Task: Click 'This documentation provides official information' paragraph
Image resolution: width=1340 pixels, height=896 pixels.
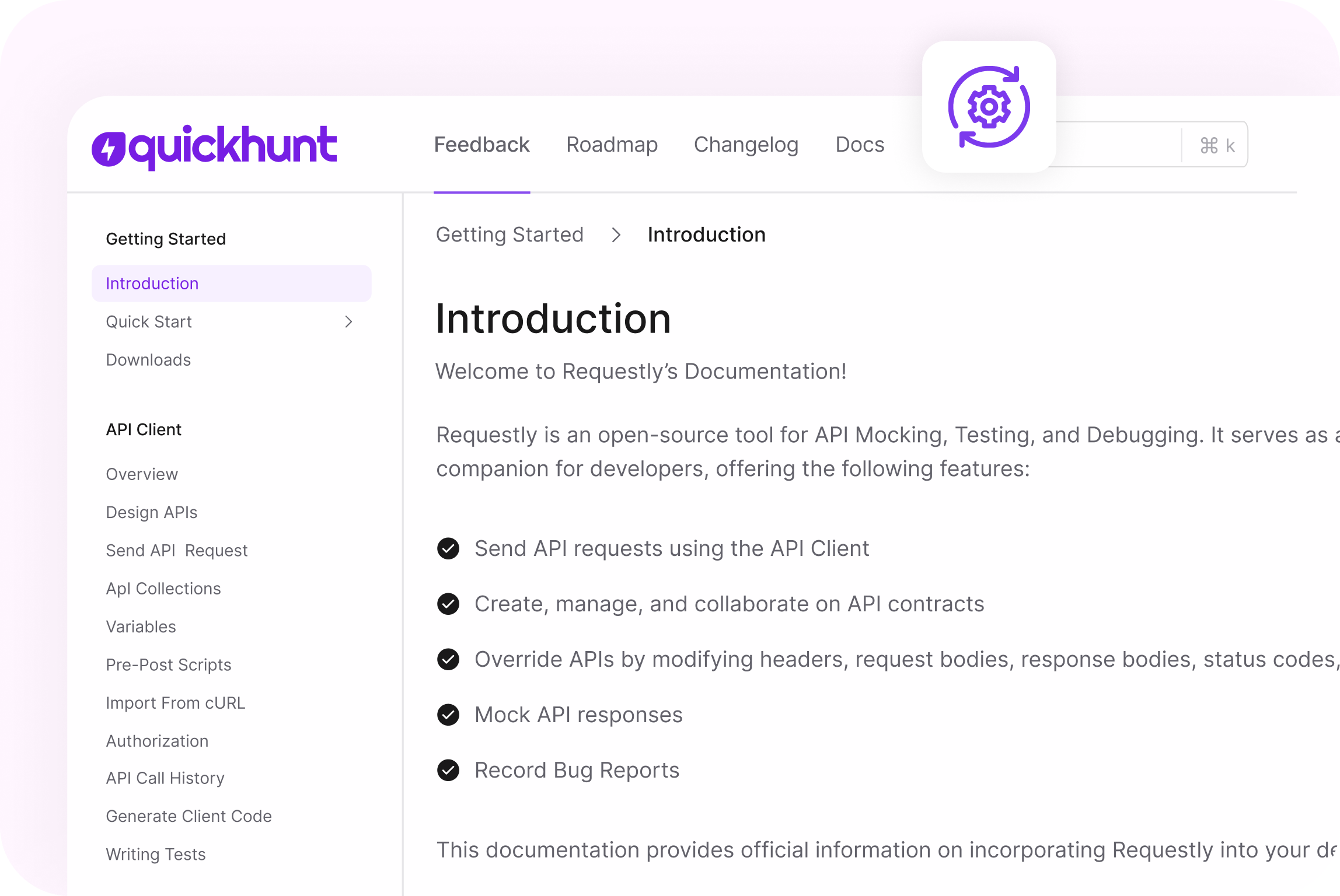Action: coord(888,850)
